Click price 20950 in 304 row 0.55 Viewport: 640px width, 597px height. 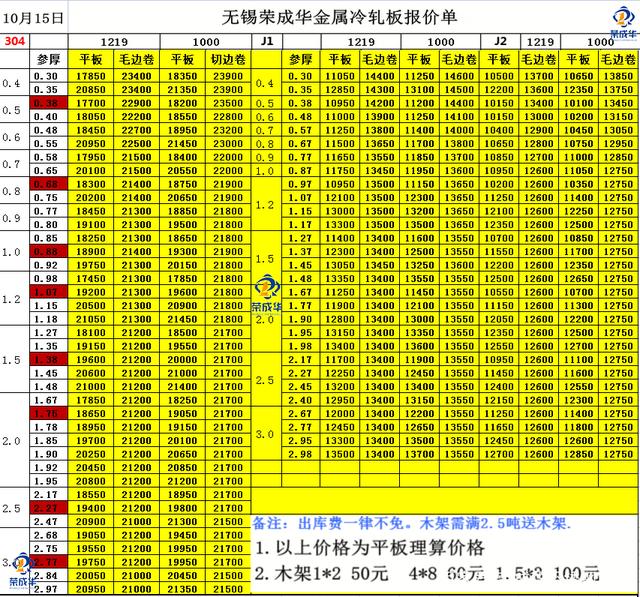tap(91, 144)
